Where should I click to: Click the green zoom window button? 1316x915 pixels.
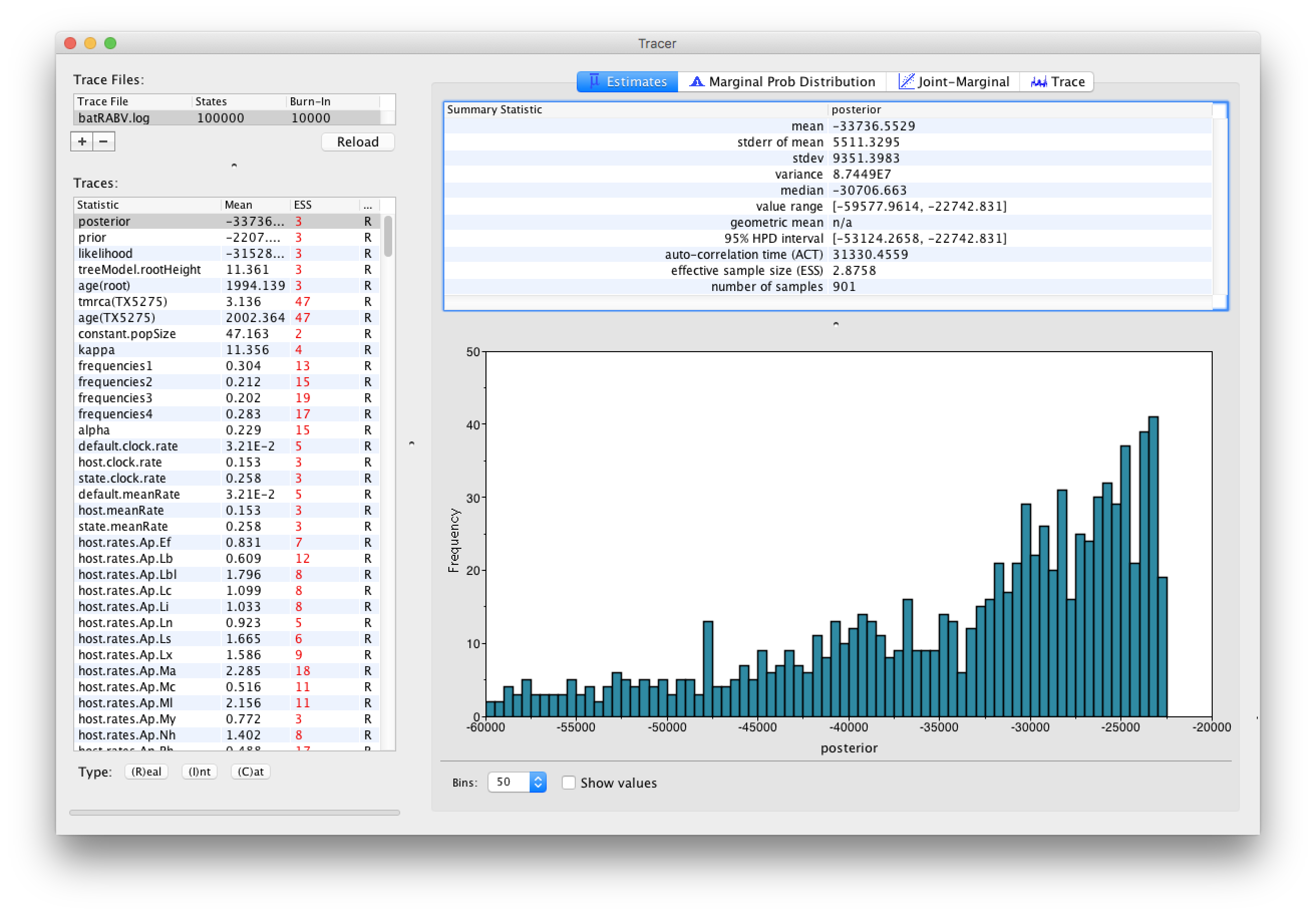pyautogui.click(x=111, y=43)
